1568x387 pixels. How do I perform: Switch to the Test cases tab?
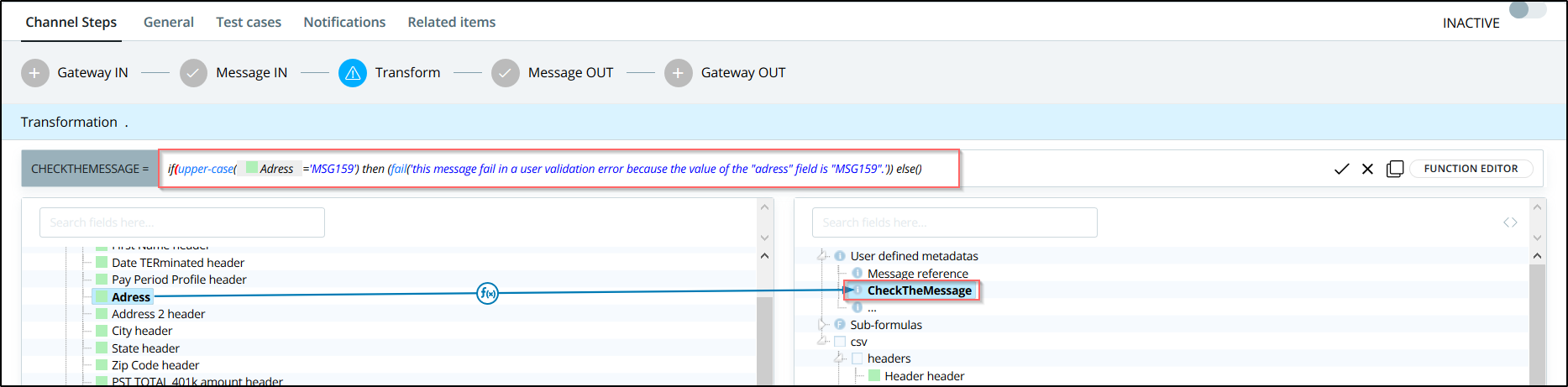249,22
